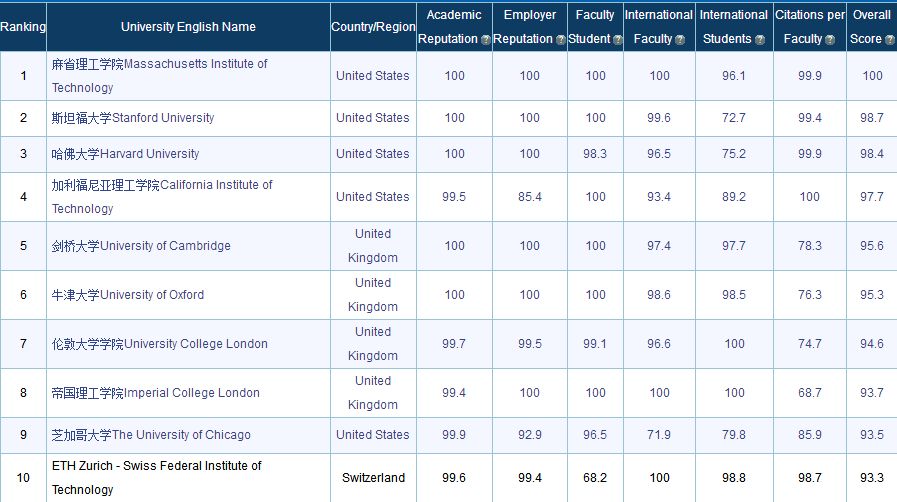Click University College London name

(160, 344)
